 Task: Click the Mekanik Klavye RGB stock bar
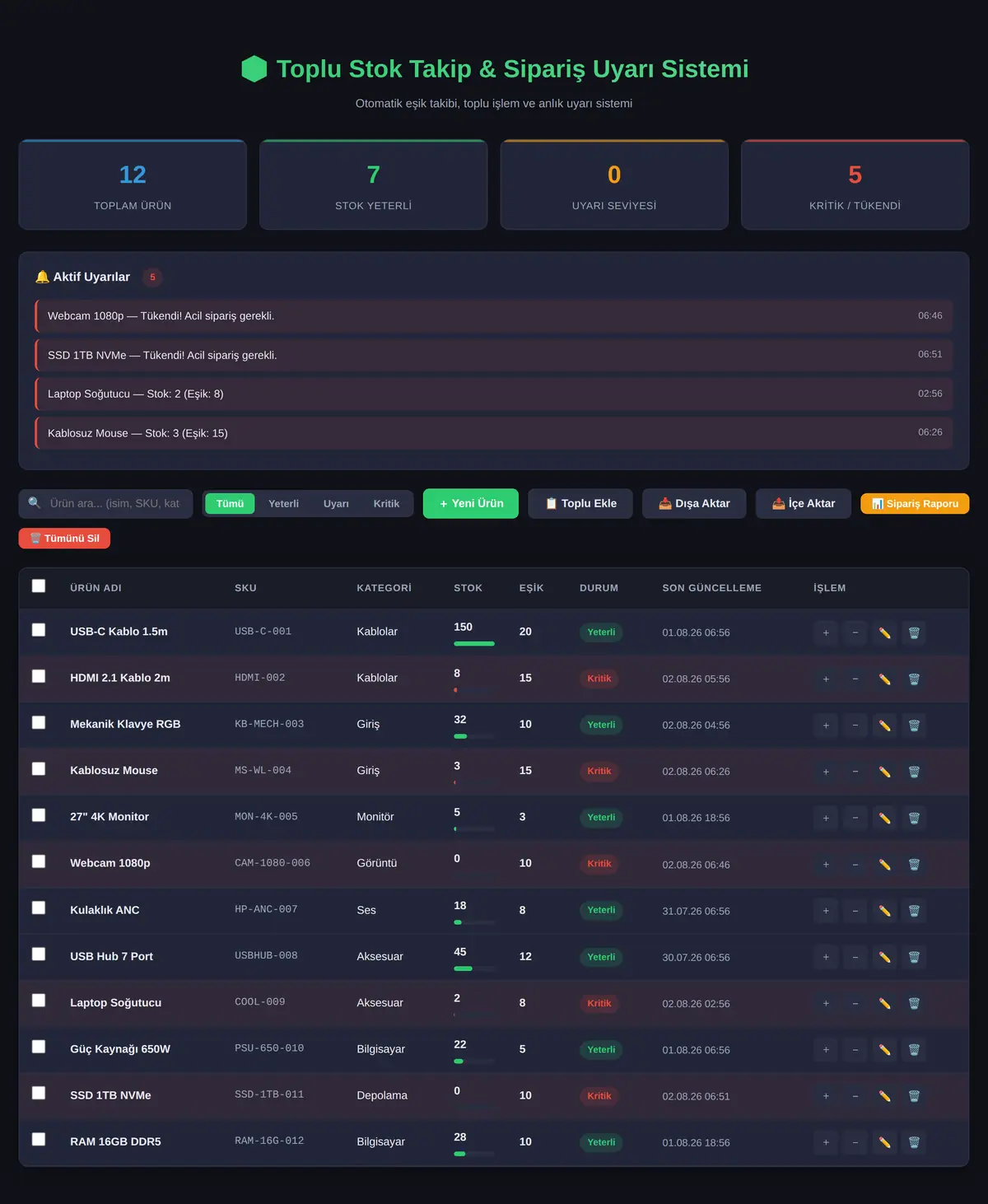[474, 736]
